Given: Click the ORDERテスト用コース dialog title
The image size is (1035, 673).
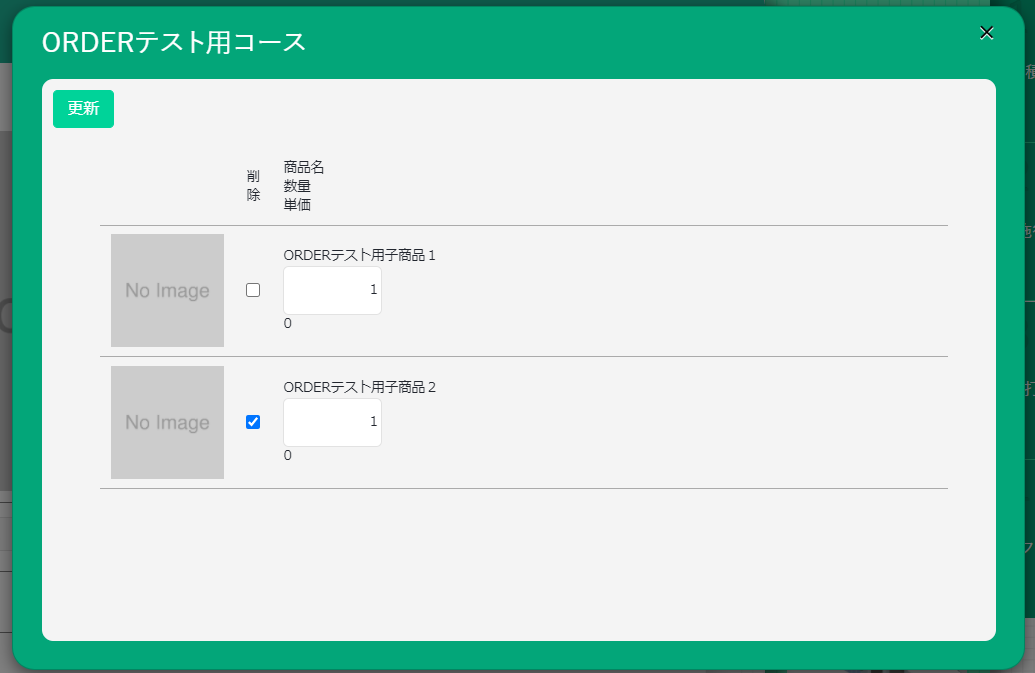Looking at the screenshot, I should [x=173, y=42].
